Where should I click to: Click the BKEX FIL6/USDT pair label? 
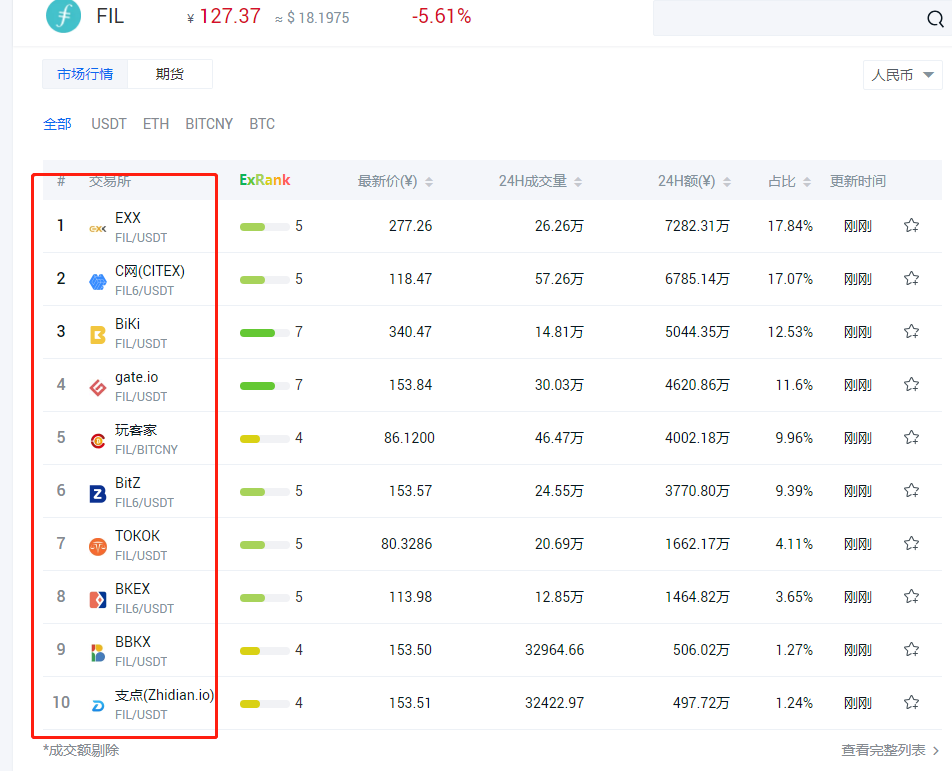144,608
